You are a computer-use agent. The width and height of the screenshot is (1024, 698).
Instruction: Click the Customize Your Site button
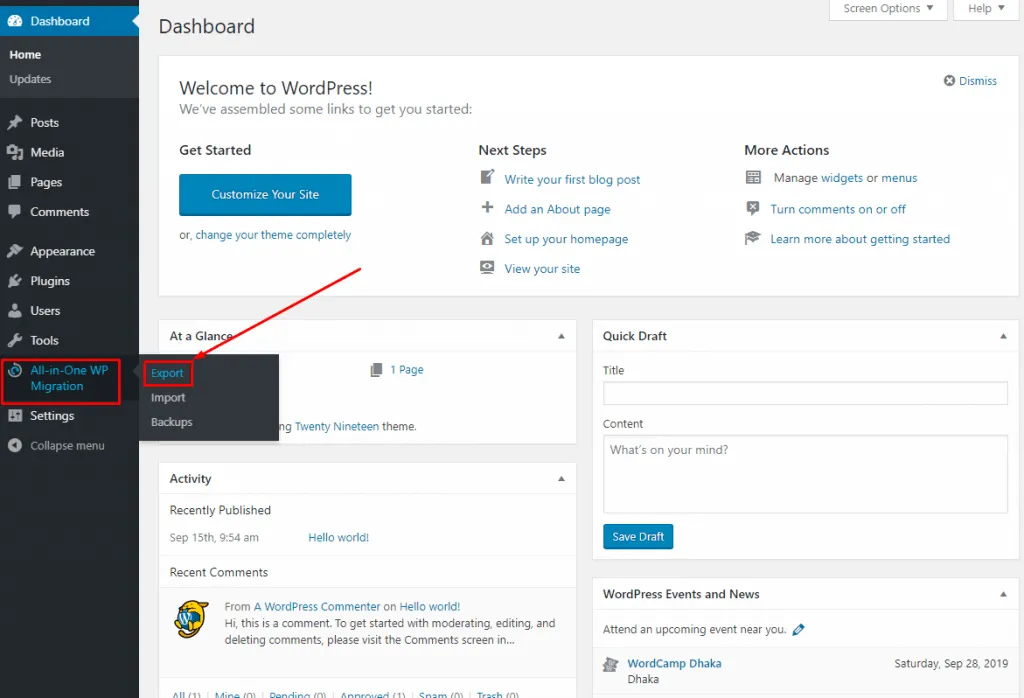click(265, 195)
